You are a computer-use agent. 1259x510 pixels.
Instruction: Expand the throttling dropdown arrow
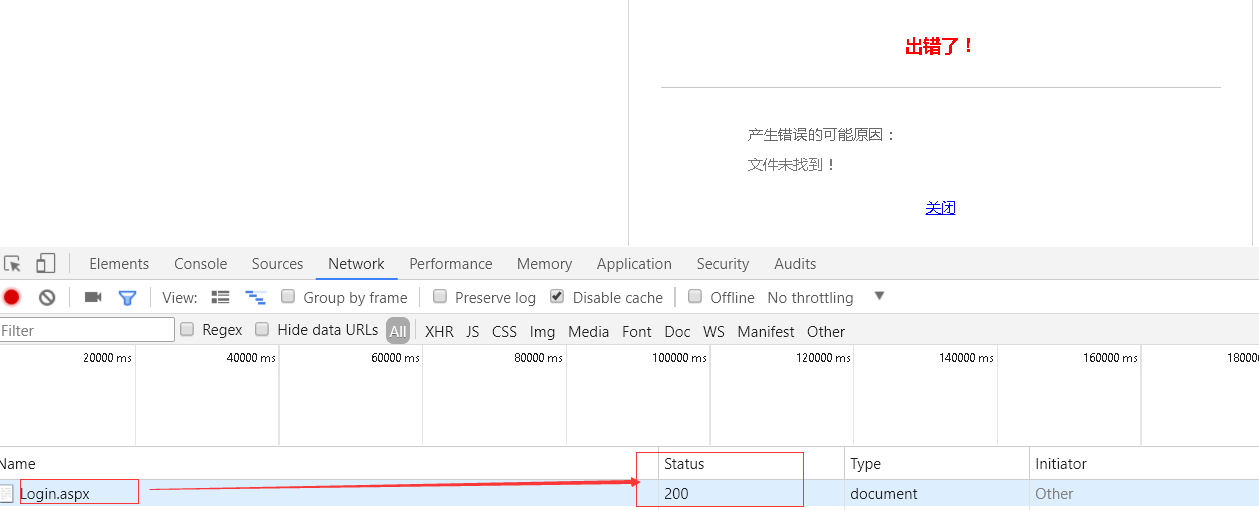[879, 296]
